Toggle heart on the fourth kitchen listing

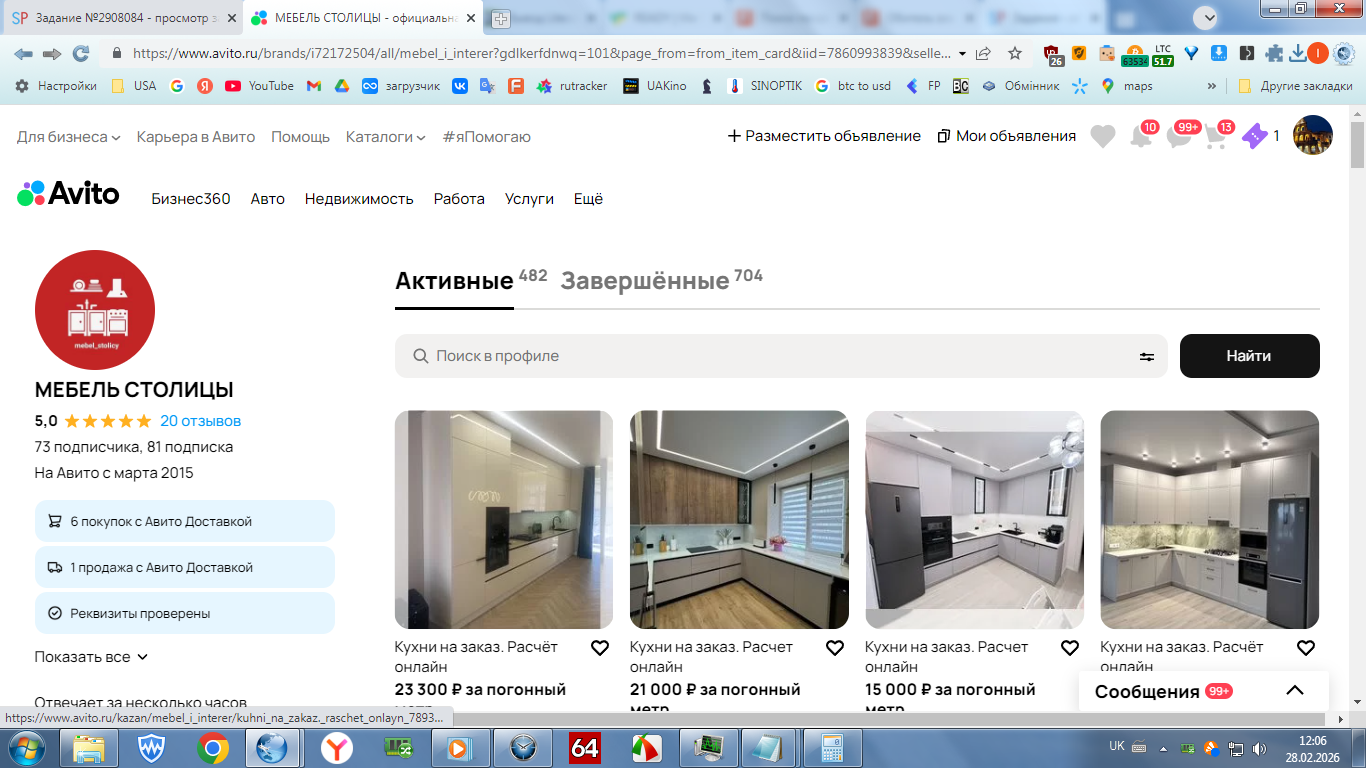click(x=1306, y=648)
